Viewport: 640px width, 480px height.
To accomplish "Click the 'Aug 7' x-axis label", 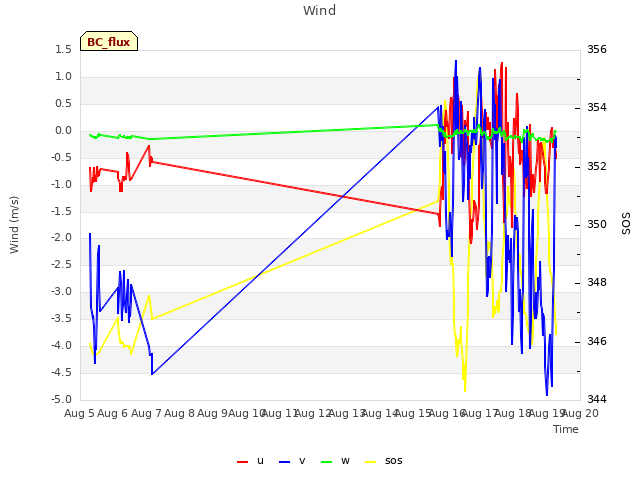I will point(146,413).
